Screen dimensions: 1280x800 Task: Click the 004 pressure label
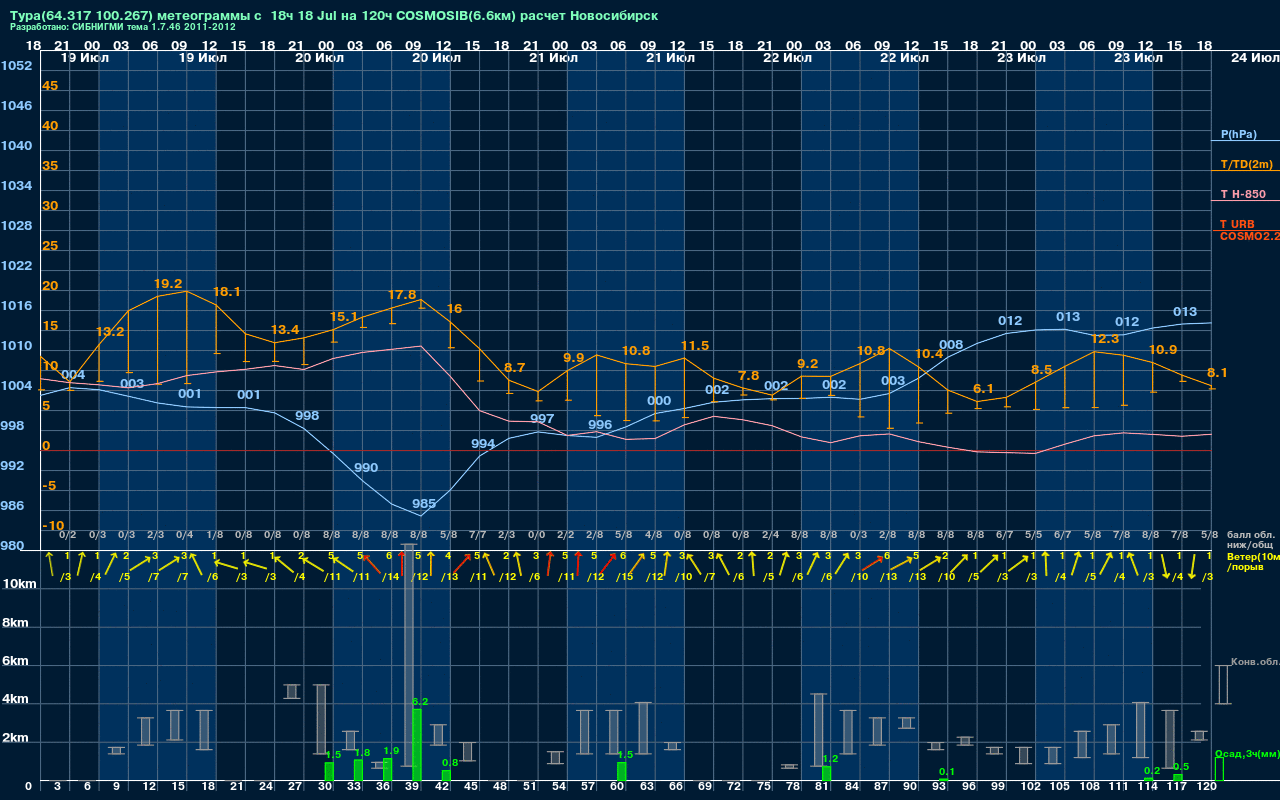coord(73,376)
